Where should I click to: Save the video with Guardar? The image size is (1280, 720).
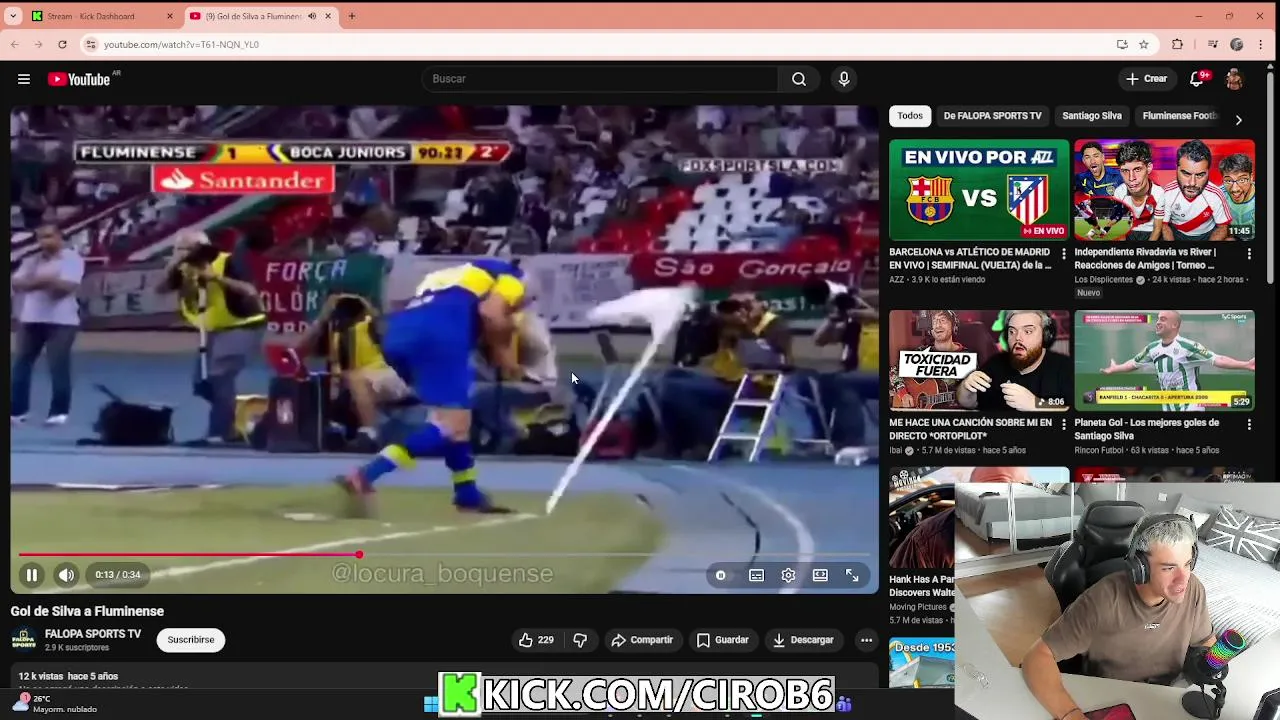pos(722,640)
